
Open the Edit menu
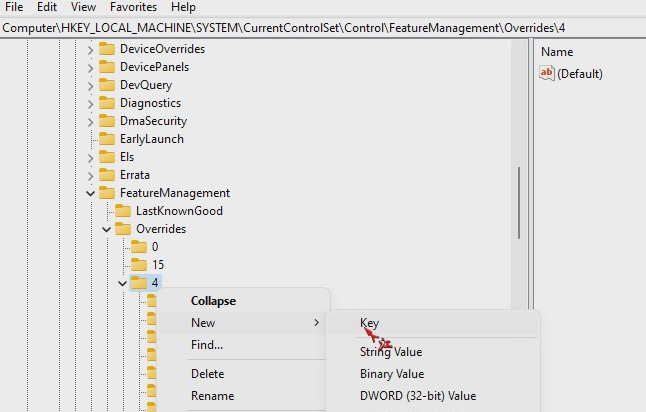pyautogui.click(x=47, y=7)
